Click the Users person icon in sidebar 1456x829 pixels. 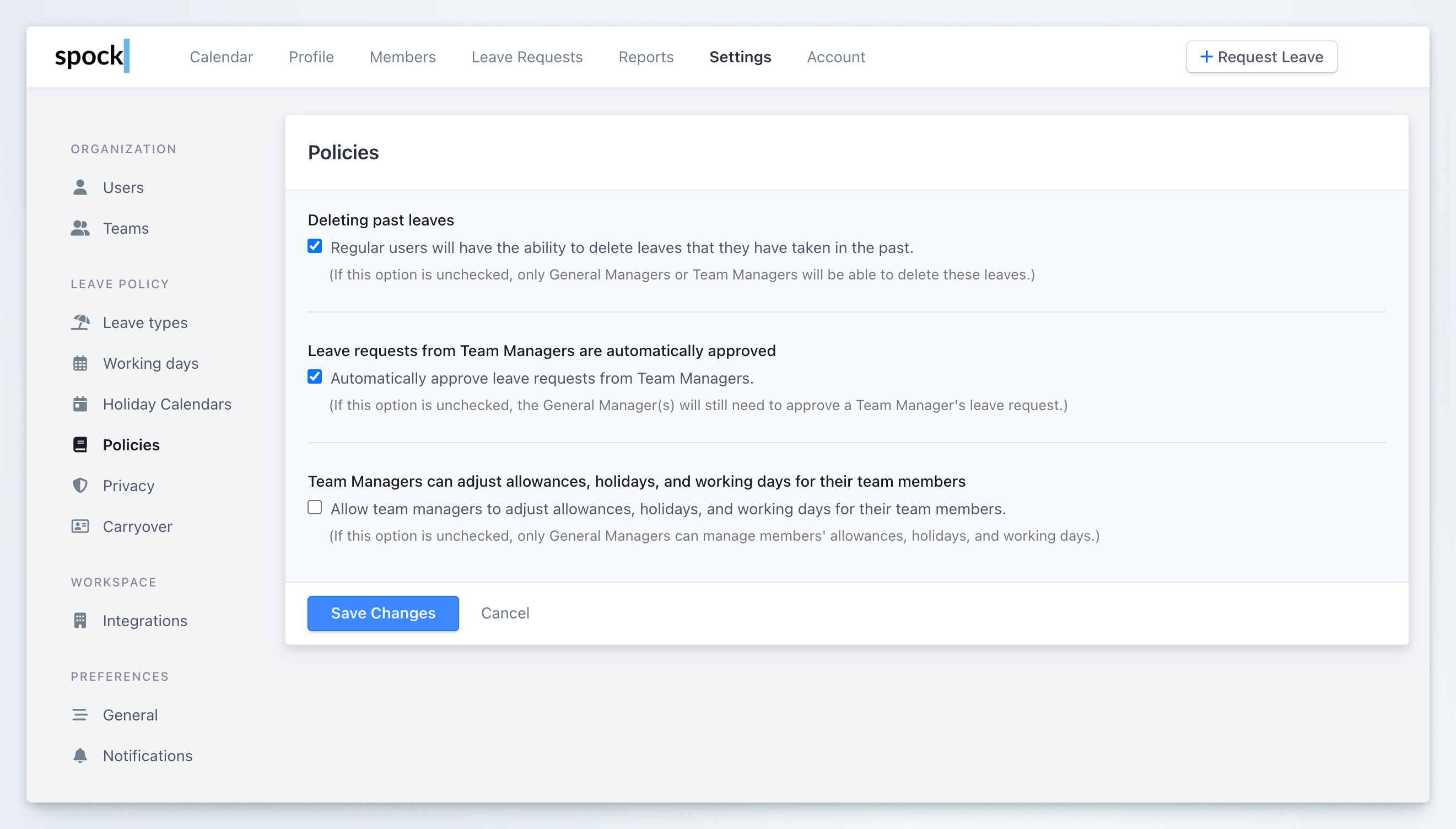point(80,187)
